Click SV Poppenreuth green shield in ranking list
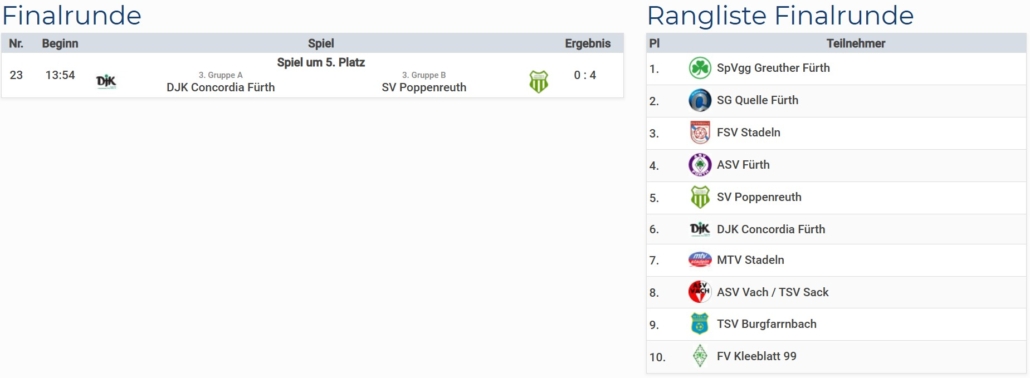 (700, 197)
